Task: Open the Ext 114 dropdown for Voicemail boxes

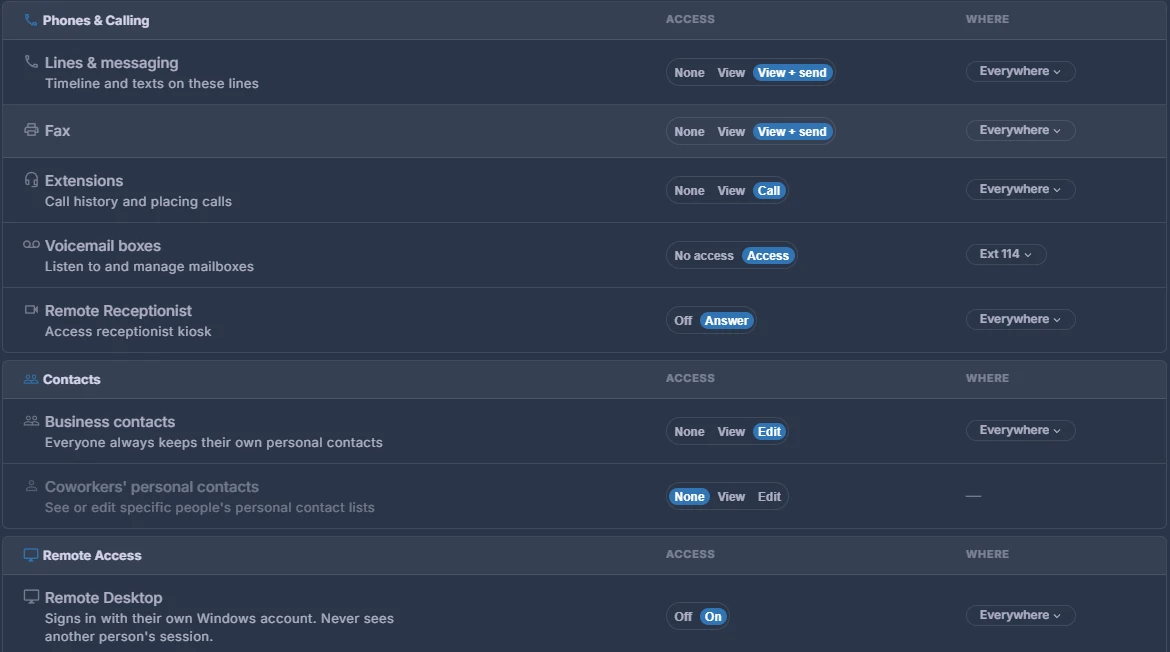Action: (x=1006, y=254)
